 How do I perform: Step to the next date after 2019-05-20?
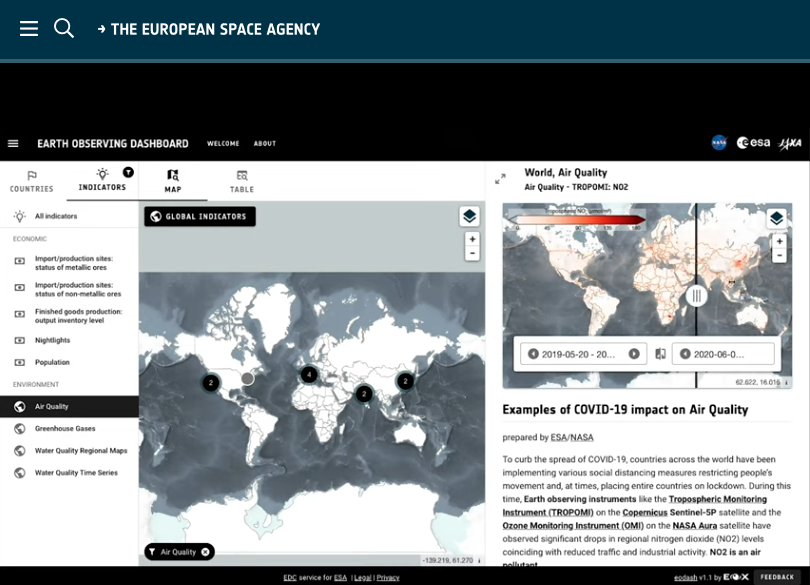(634, 354)
